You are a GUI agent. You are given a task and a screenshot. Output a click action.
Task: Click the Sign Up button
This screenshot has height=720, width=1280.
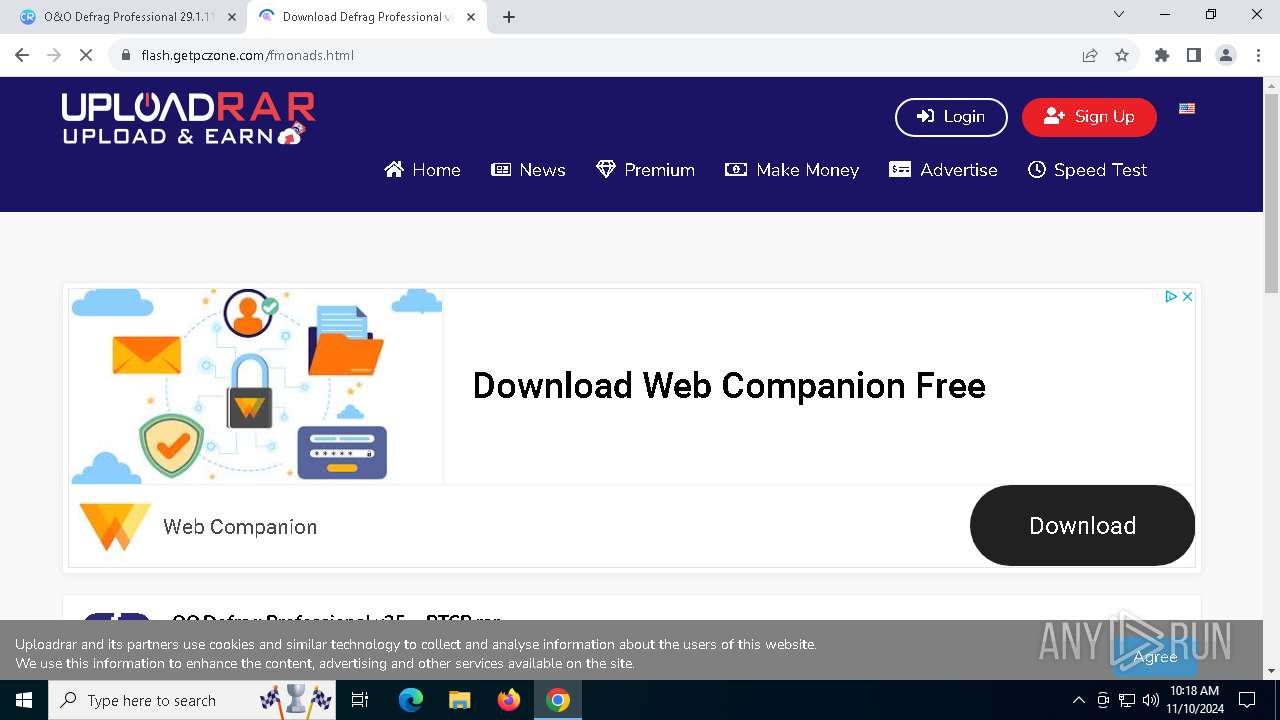pos(1089,117)
